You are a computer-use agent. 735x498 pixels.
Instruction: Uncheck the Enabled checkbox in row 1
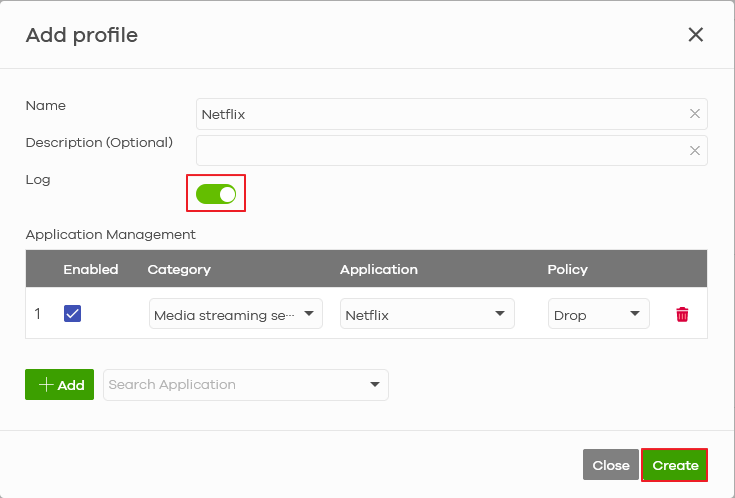[x=72, y=314]
